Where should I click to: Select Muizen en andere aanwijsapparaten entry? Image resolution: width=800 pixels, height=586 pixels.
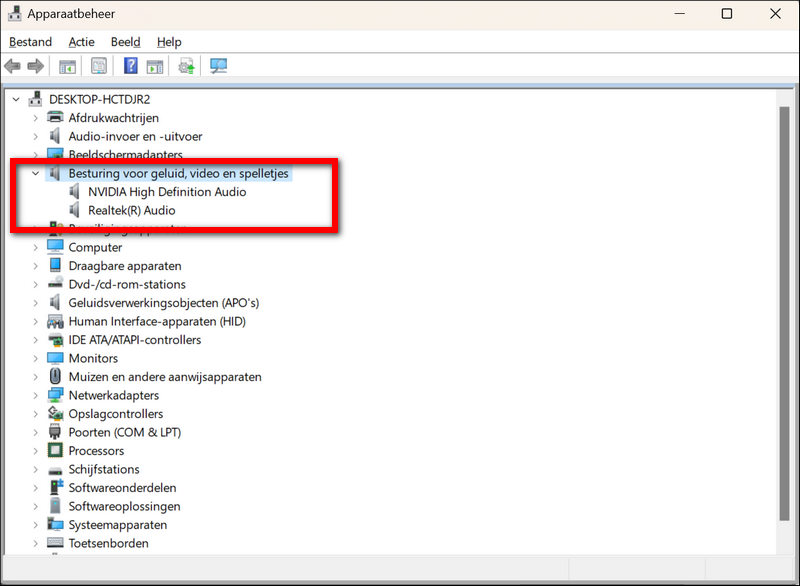(164, 377)
